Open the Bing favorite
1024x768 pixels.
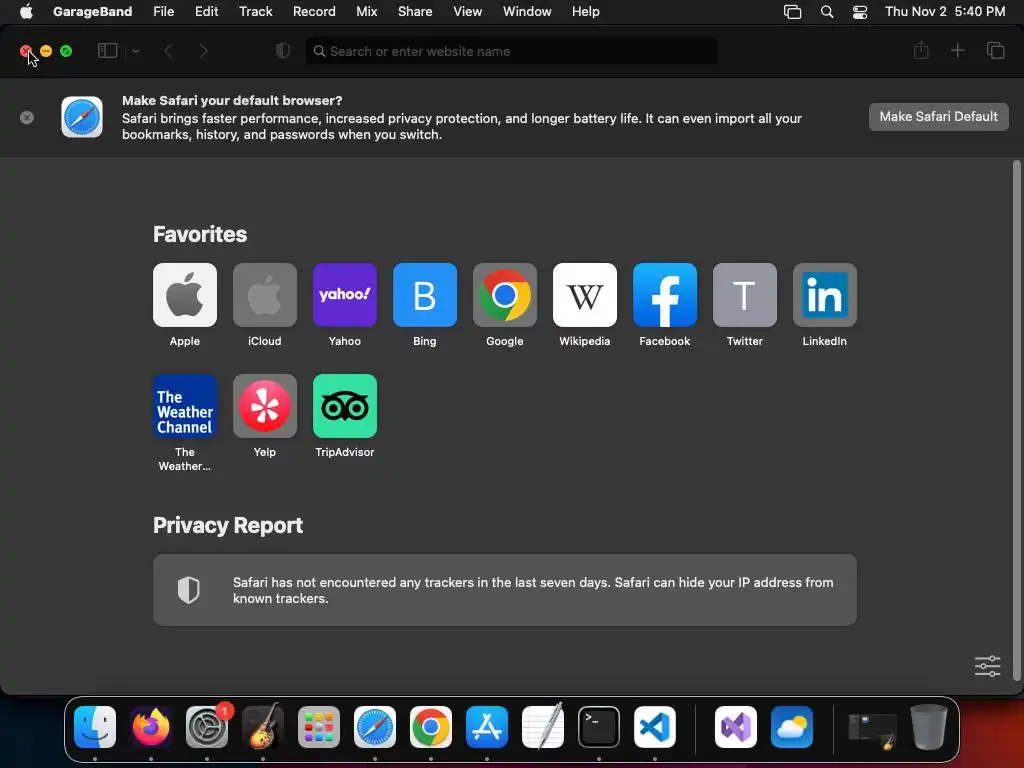coord(424,295)
